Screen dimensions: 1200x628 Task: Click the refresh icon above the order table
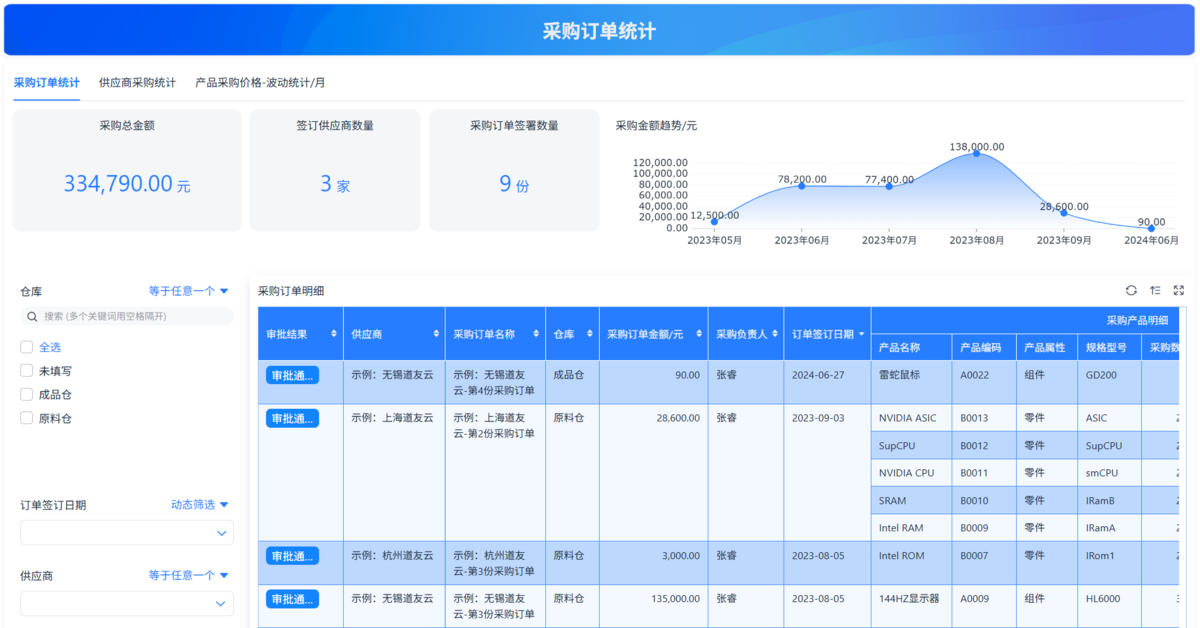pyautogui.click(x=1131, y=291)
